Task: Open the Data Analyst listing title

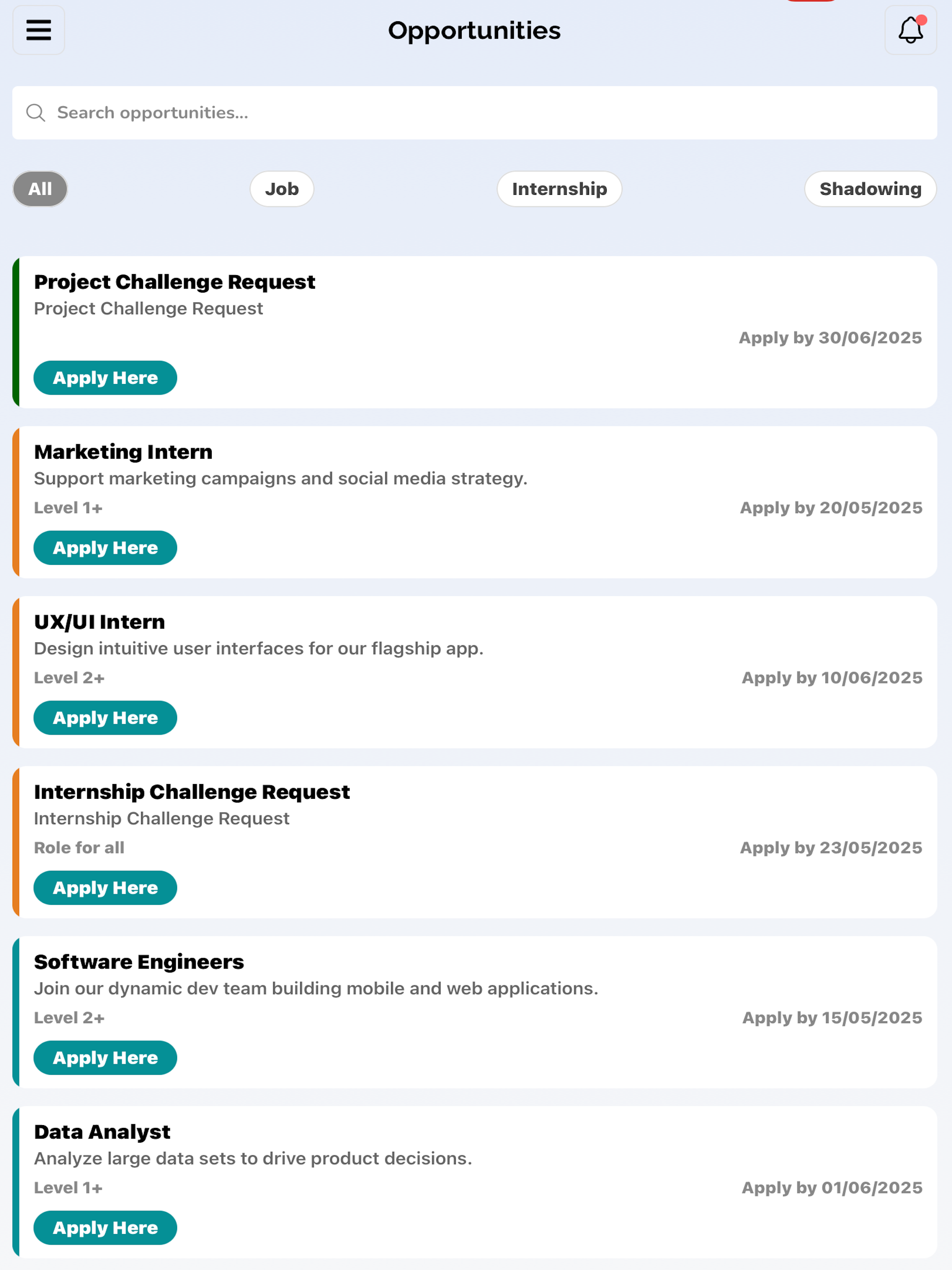Action: pyautogui.click(x=102, y=1132)
